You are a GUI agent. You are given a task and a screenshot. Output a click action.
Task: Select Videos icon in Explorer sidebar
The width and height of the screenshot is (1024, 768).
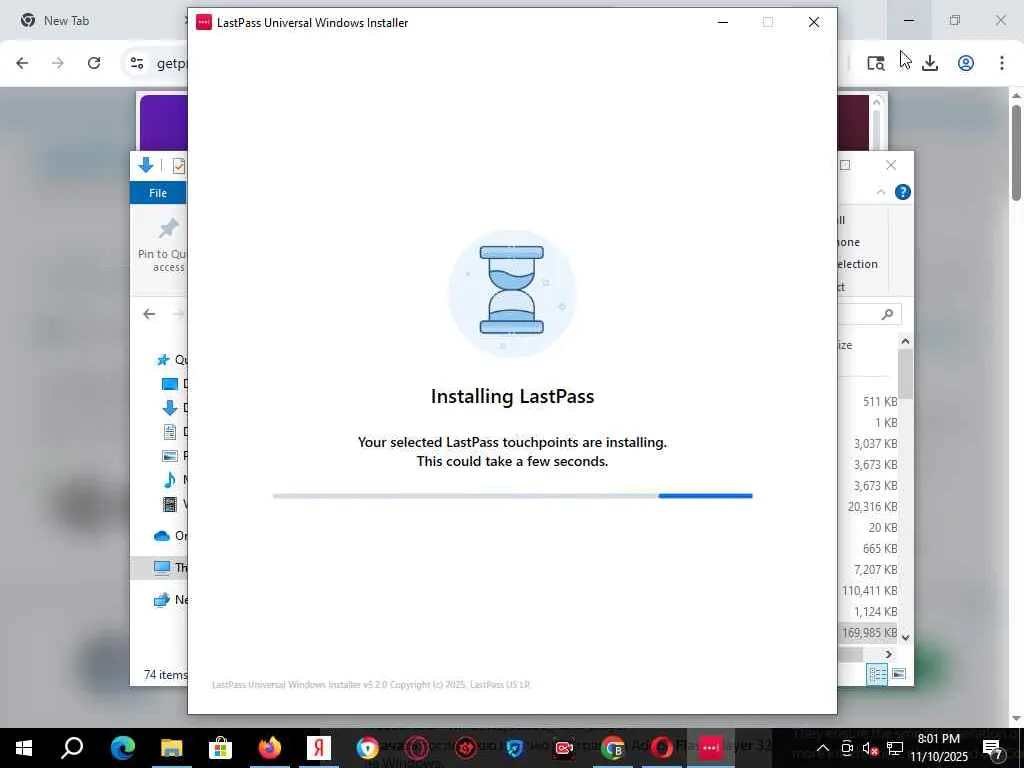point(169,504)
